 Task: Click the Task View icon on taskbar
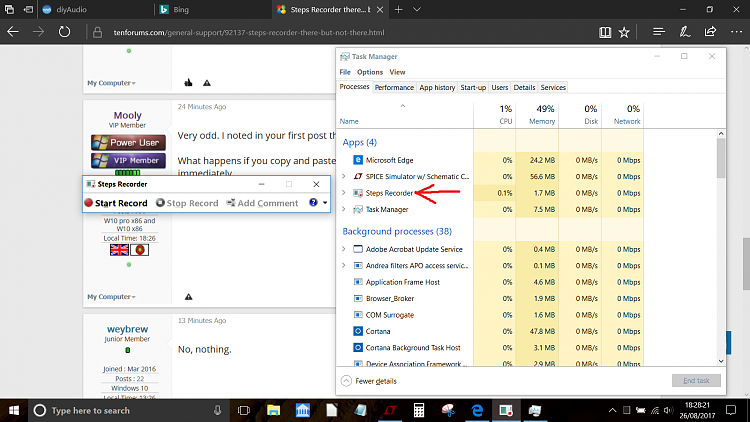point(243,410)
